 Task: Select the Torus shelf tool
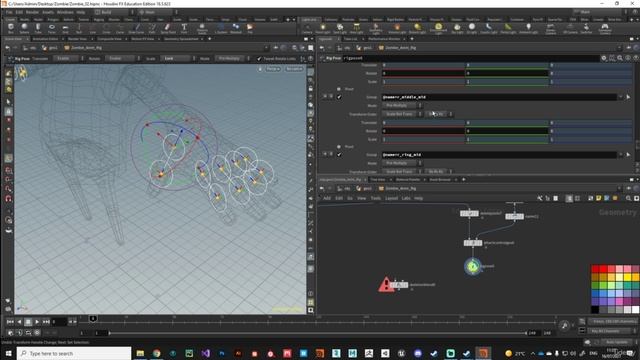pos(51,28)
